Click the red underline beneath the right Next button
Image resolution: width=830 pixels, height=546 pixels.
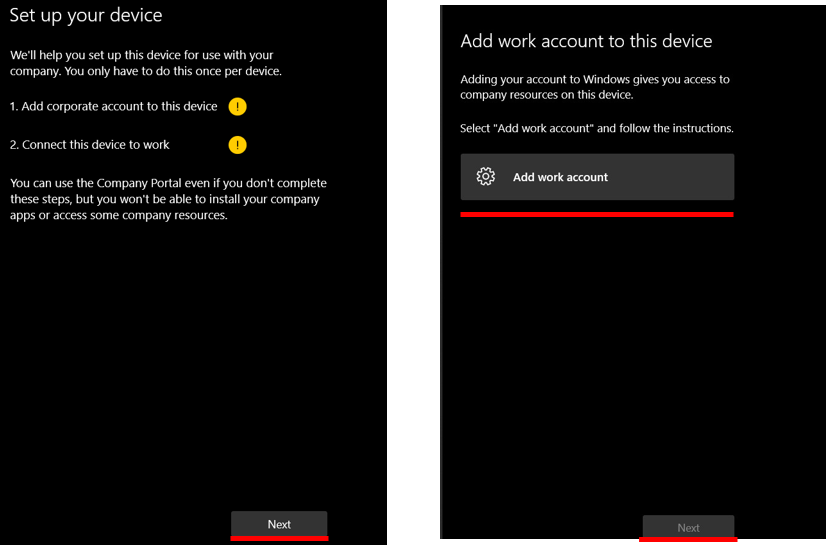tap(688, 540)
